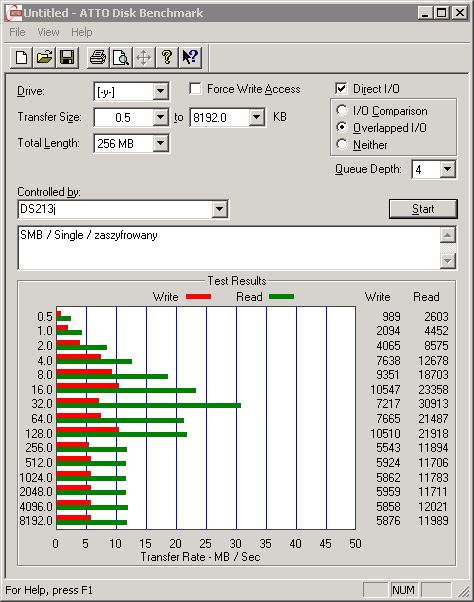The image size is (474, 602).
Task: Expand the Drive dropdown list
Action: point(160,91)
